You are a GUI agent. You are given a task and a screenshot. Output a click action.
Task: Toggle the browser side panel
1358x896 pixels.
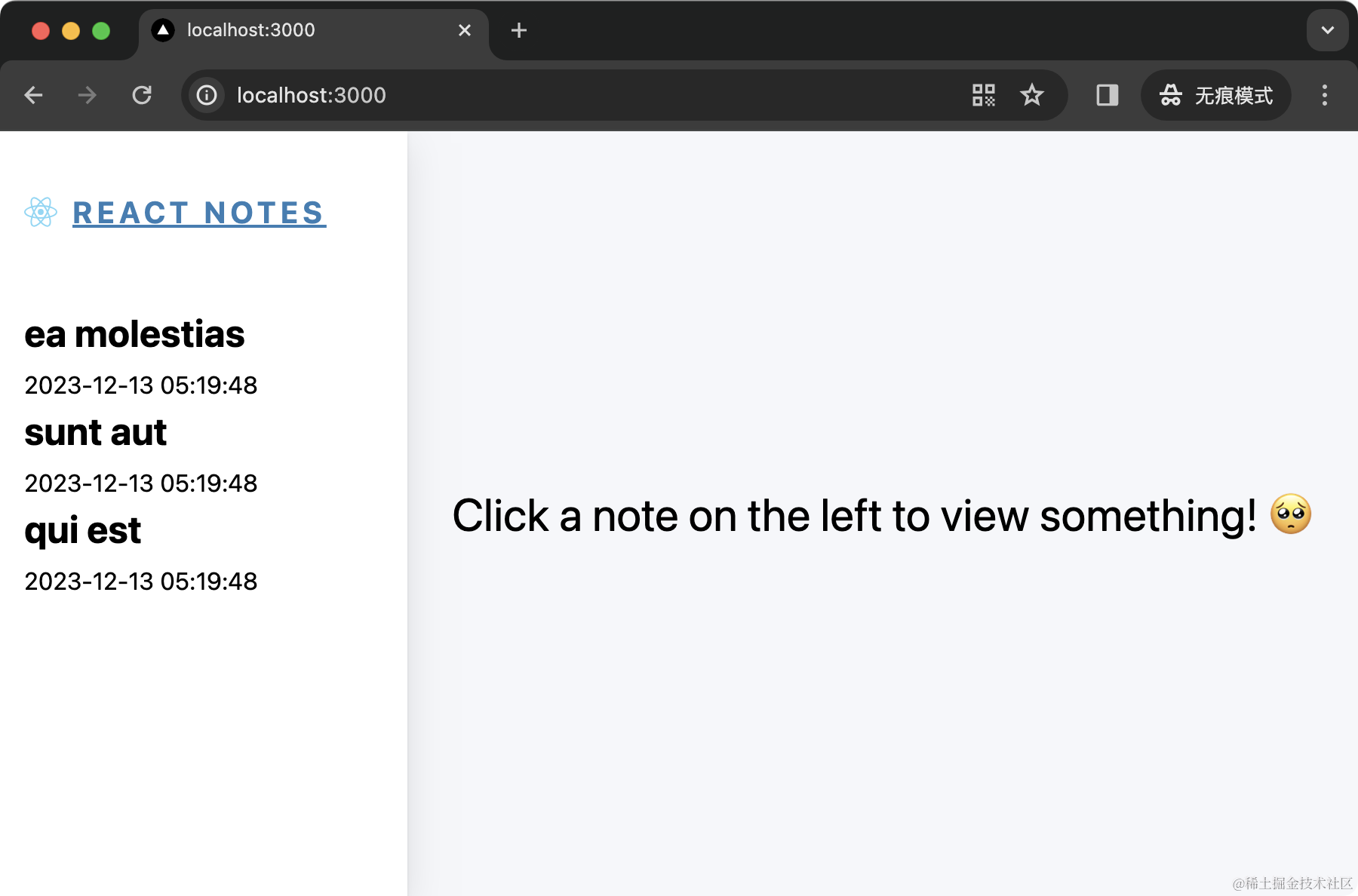[x=1107, y=95]
